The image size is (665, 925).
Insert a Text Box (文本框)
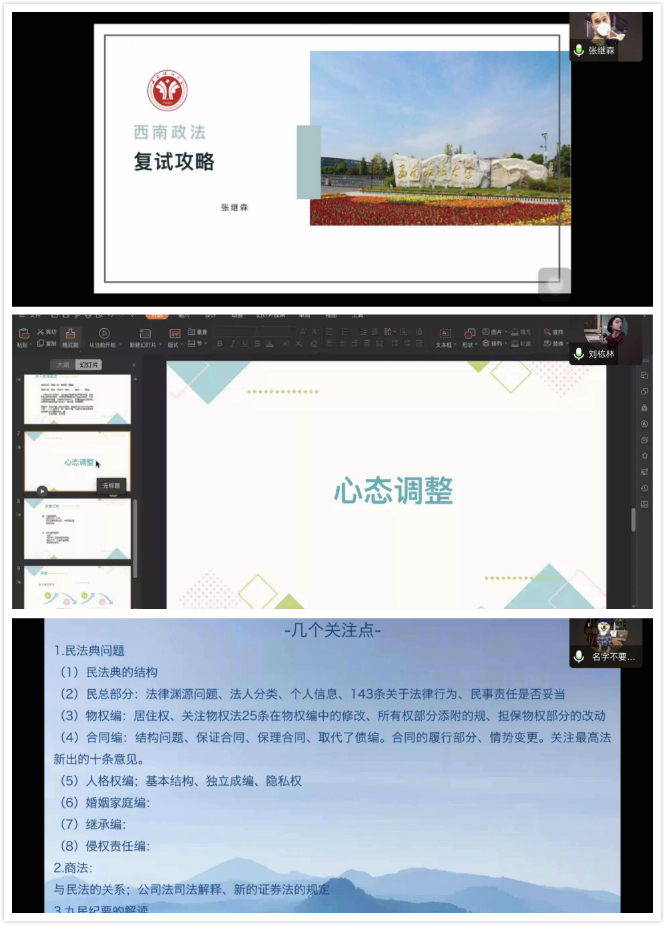tap(443, 336)
